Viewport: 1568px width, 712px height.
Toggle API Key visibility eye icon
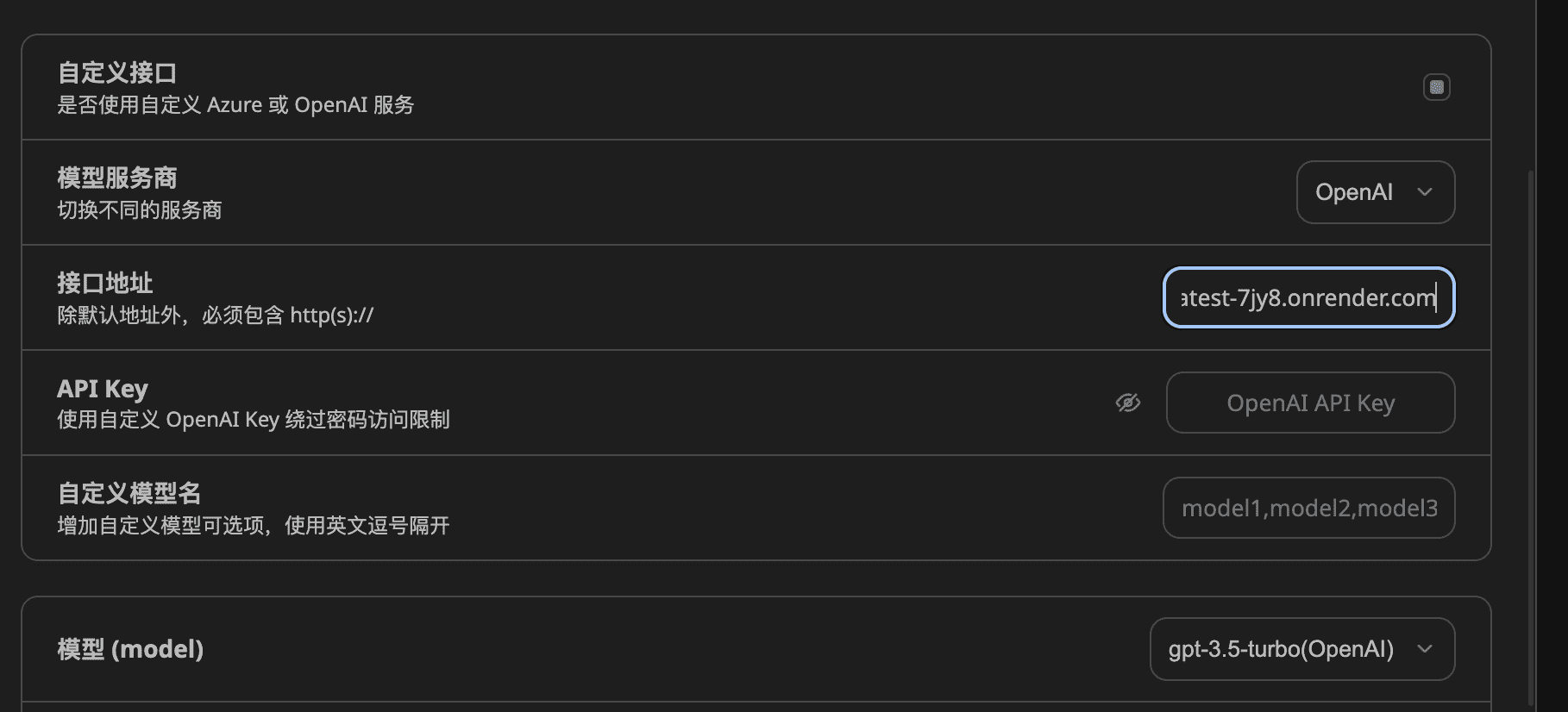tap(1127, 403)
